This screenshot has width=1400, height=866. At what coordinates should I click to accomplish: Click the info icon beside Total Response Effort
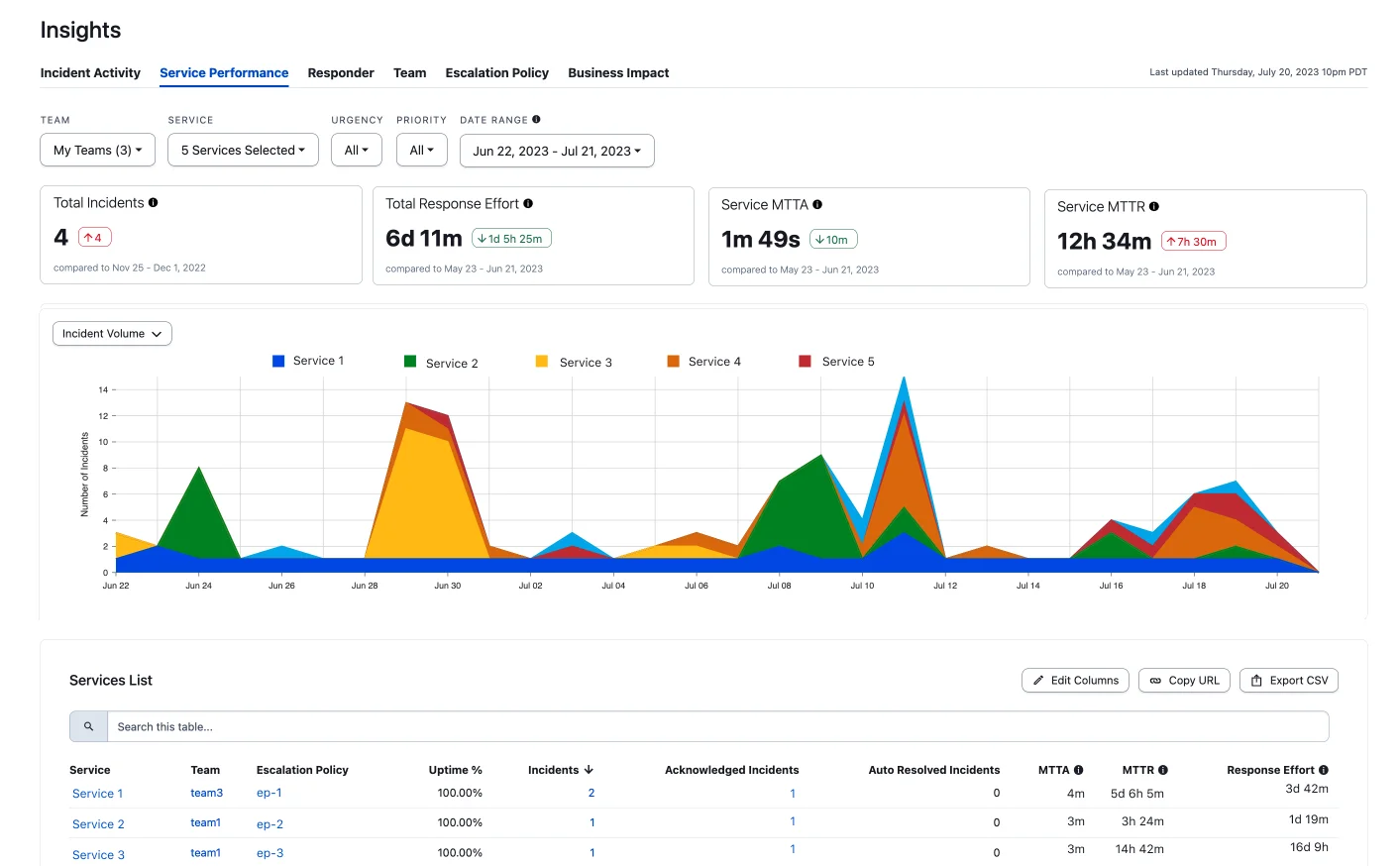(528, 203)
